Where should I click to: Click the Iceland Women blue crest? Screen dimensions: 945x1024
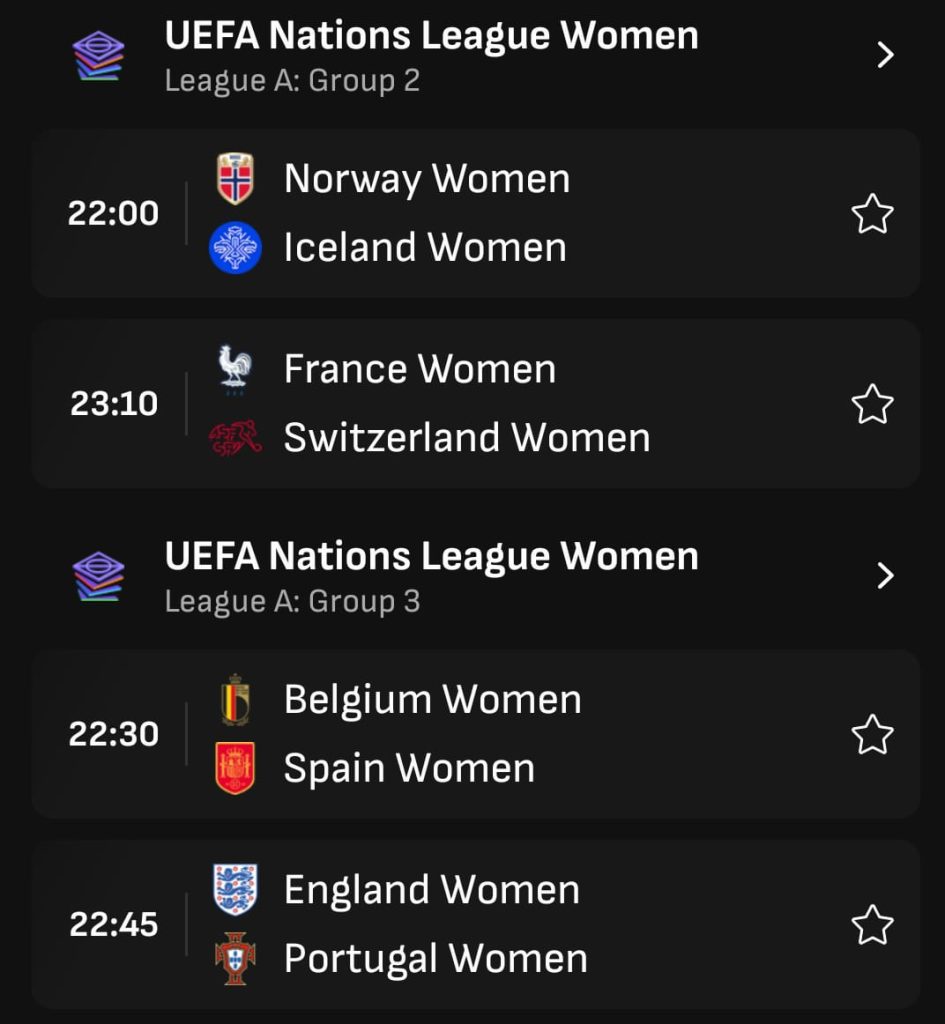tap(235, 248)
